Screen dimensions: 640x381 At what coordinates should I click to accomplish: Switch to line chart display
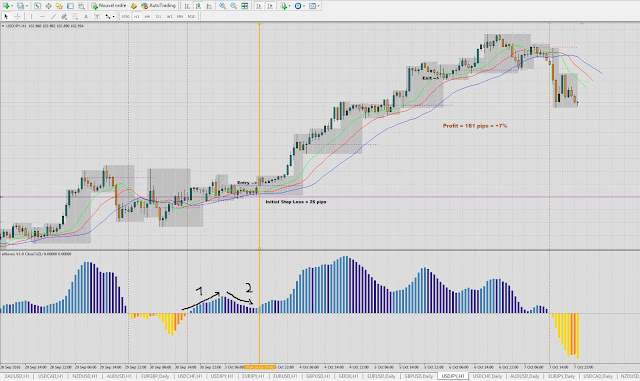click(x=209, y=6)
